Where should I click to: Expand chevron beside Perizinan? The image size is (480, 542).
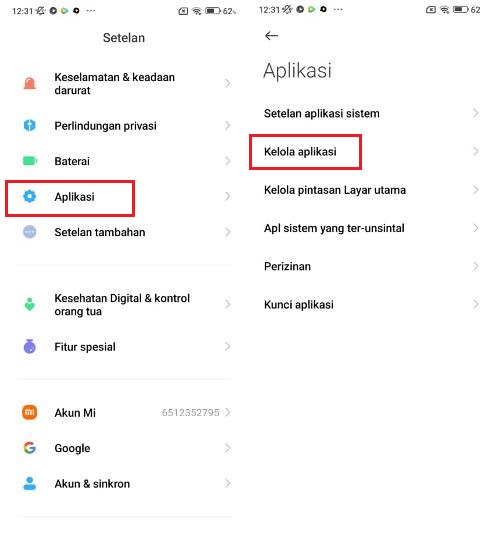(x=476, y=266)
